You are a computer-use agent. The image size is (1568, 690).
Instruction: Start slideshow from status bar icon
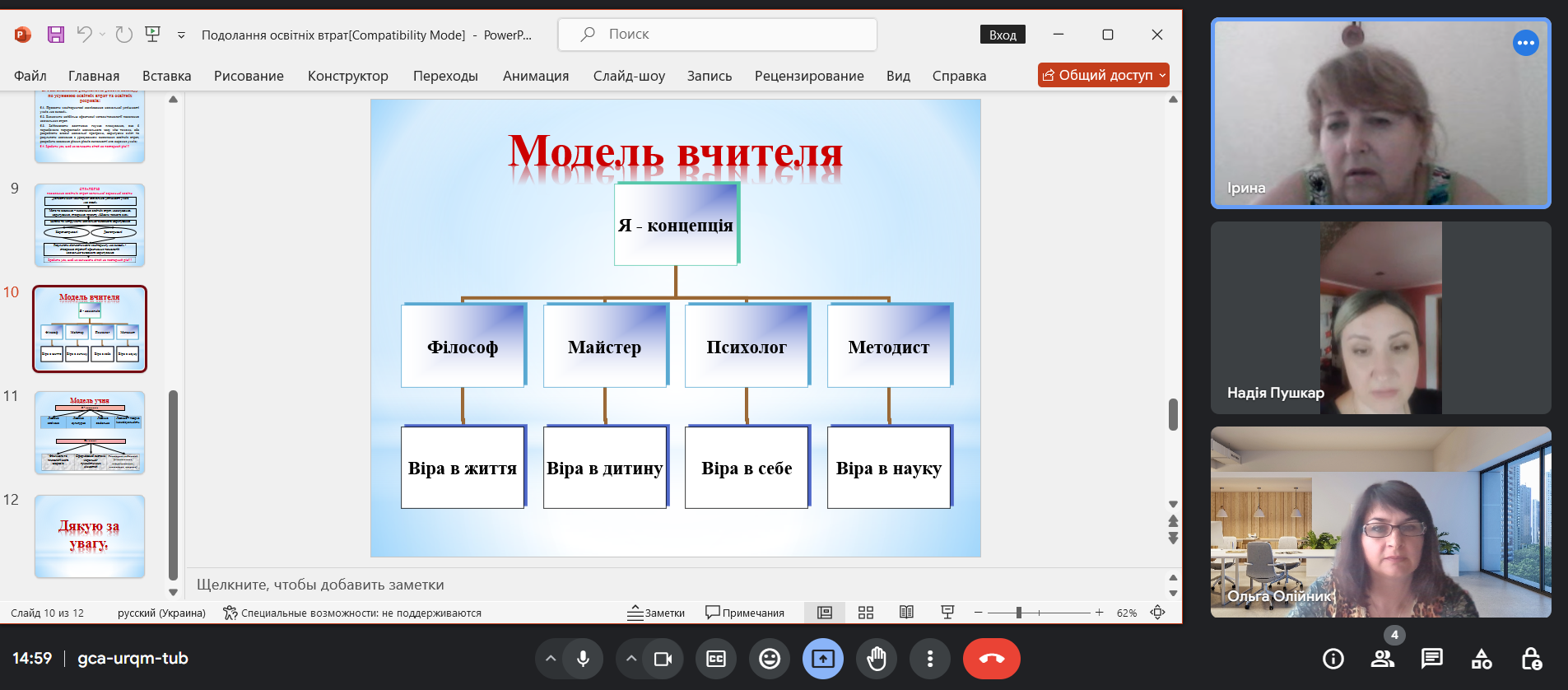pos(947,613)
